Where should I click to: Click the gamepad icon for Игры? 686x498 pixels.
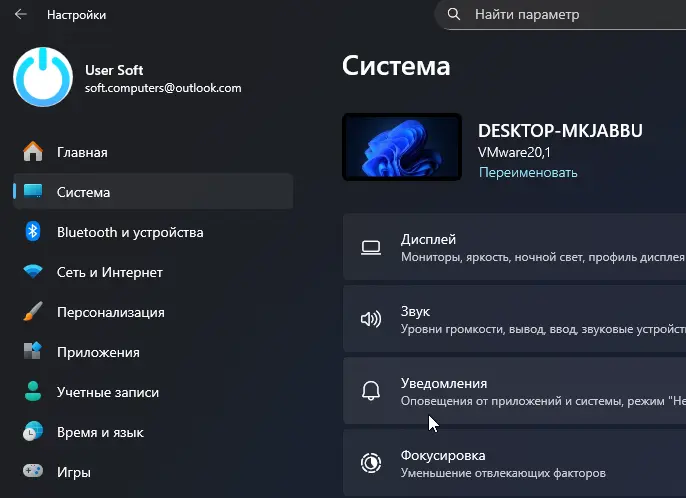(33, 472)
